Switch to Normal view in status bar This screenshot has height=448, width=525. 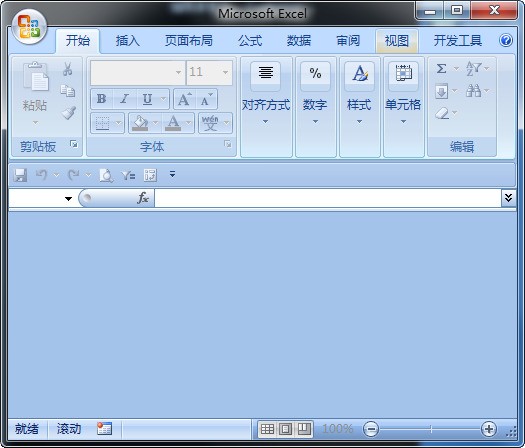pos(267,429)
